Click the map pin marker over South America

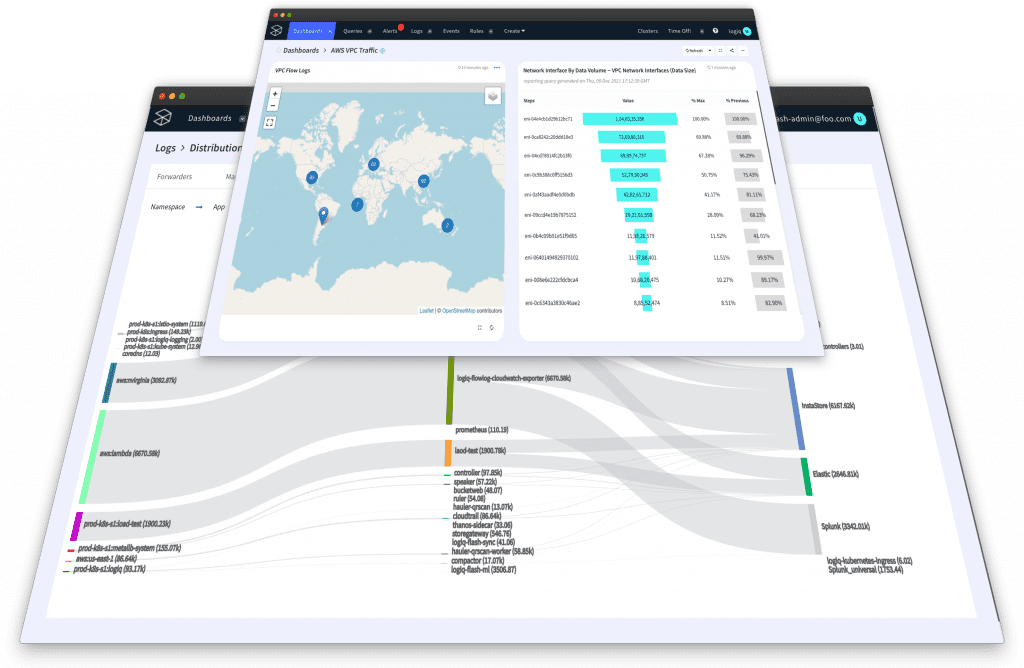click(x=323, y=214)
